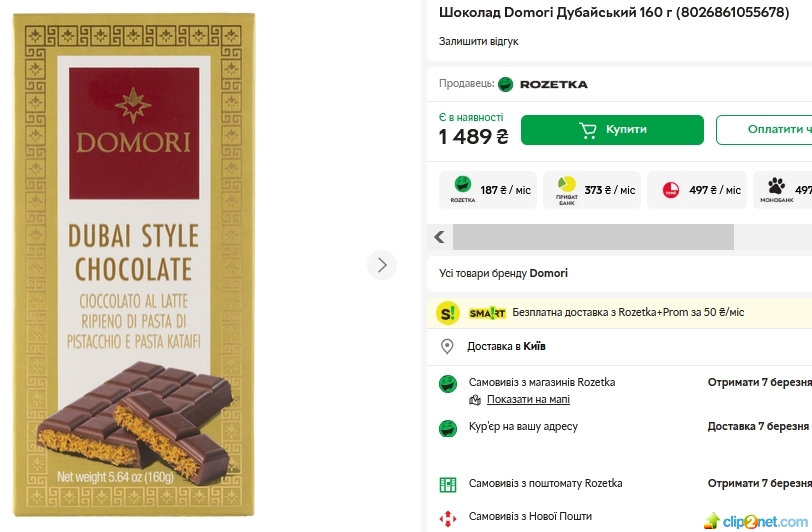Click the delivery location pin icon
Viewport: 812px width, 532px height.
point(448,347)
